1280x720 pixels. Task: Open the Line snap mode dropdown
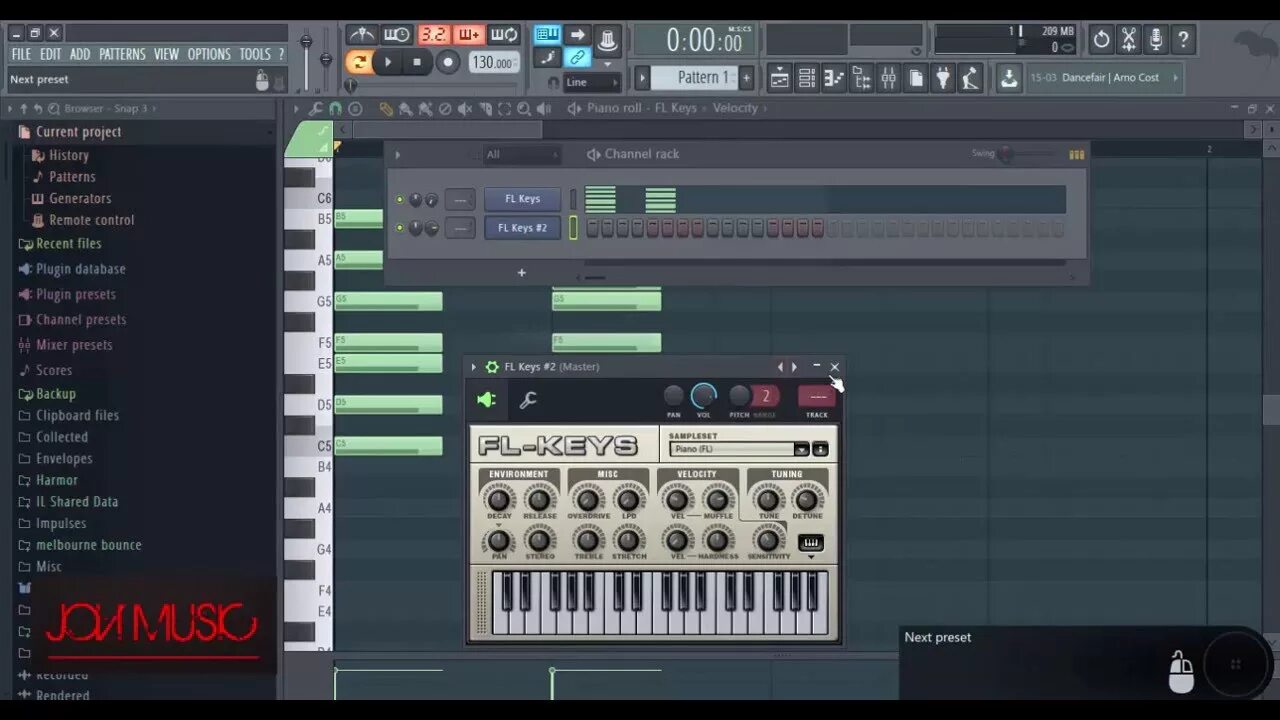click(590, 82)
